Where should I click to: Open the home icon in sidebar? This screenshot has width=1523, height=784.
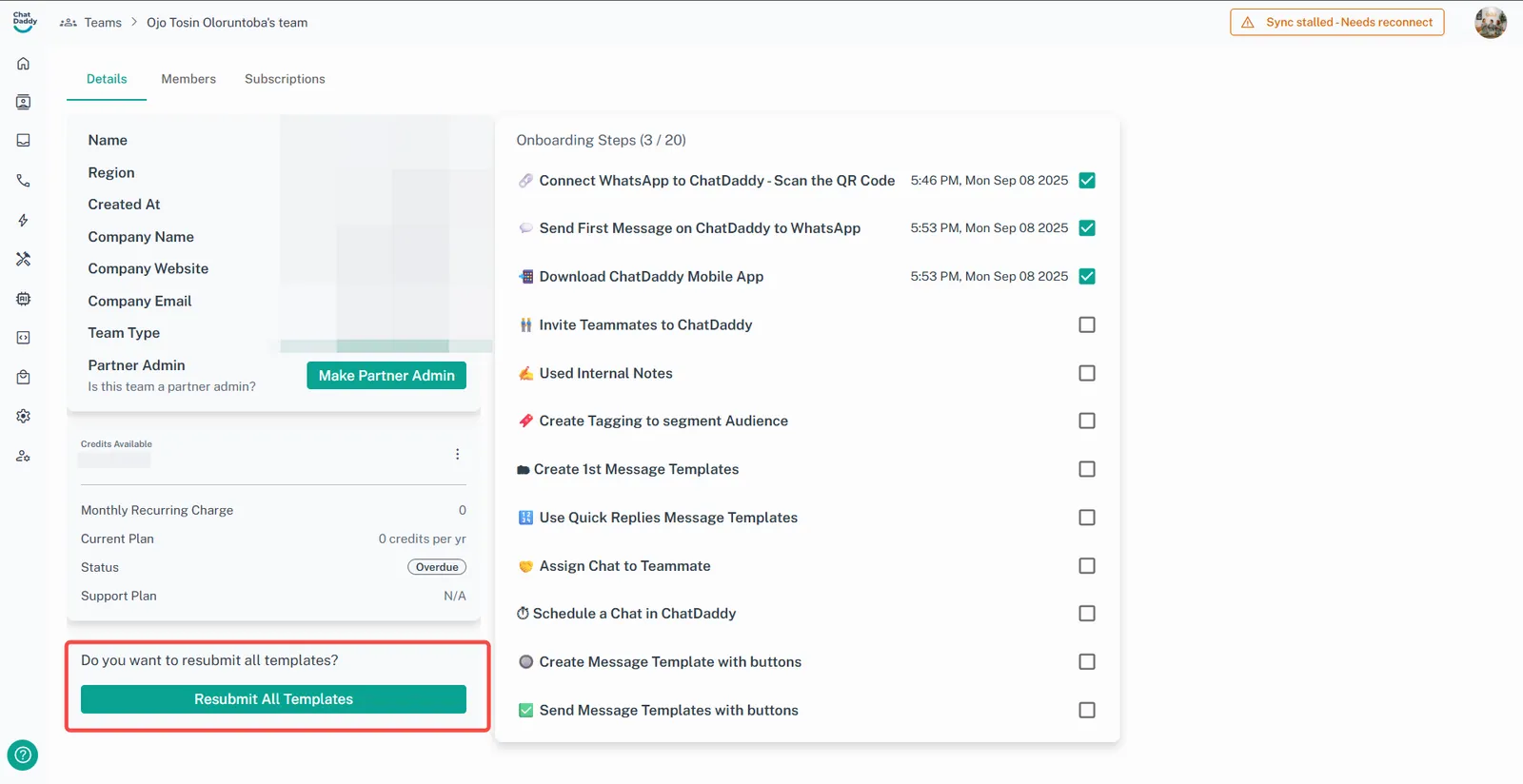pyautogui.click(x=24, y=64)
